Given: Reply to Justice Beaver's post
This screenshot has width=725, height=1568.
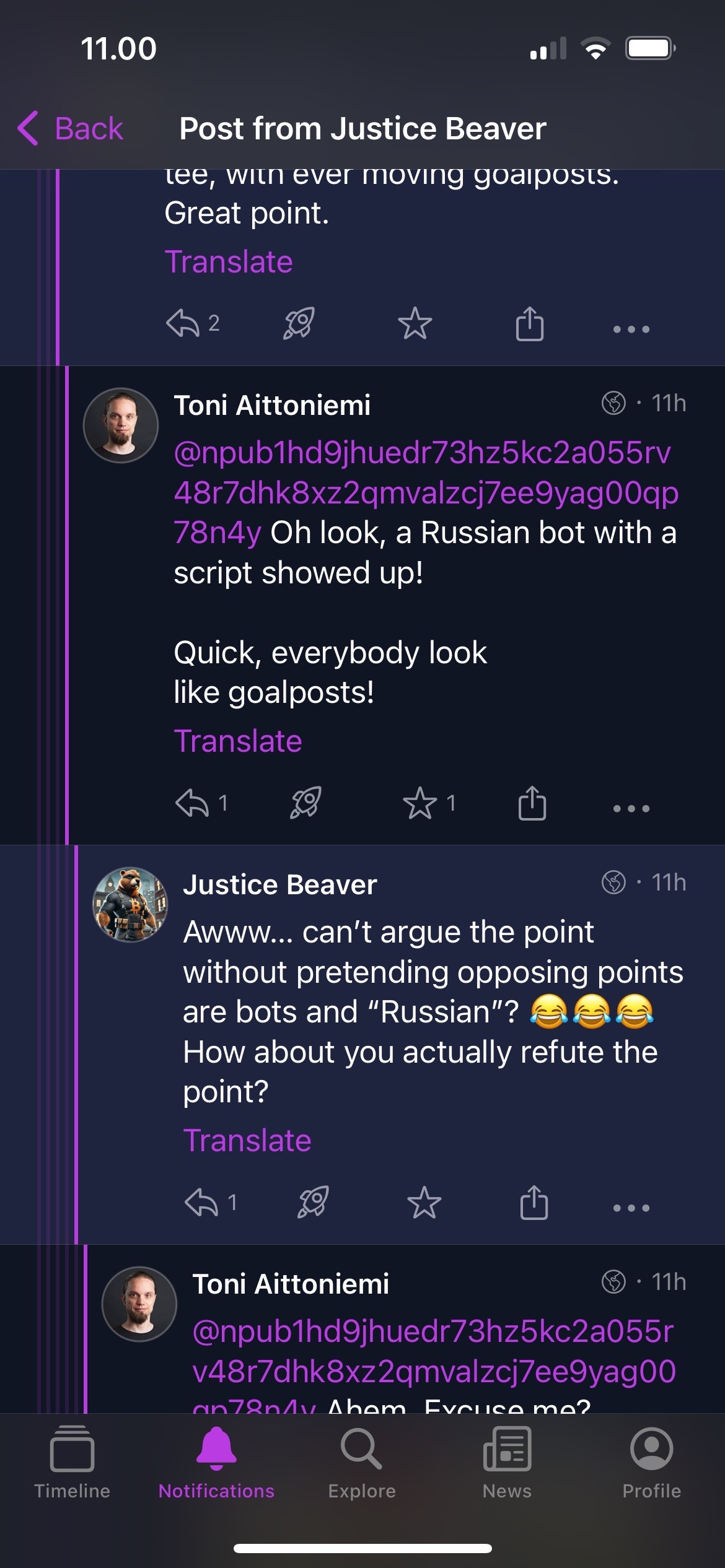Looking at the screenshot, I should pos(201,1203).
